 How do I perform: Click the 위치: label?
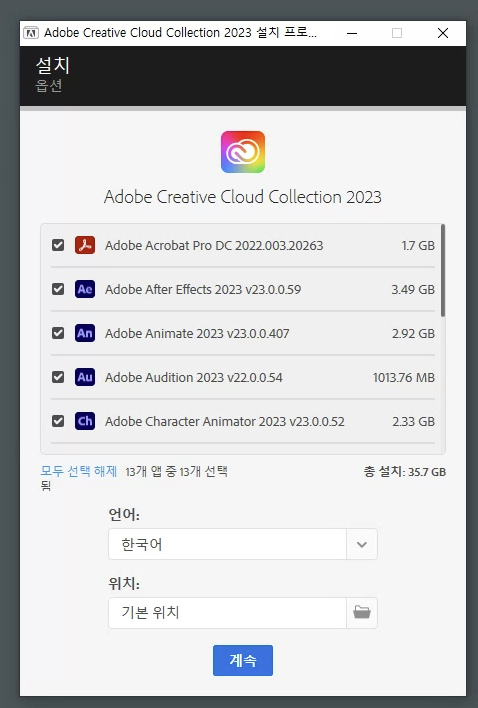124,583
